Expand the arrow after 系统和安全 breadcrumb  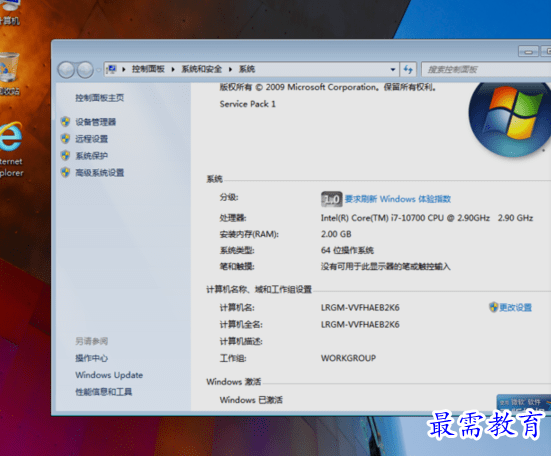click(x=230, y=70)
